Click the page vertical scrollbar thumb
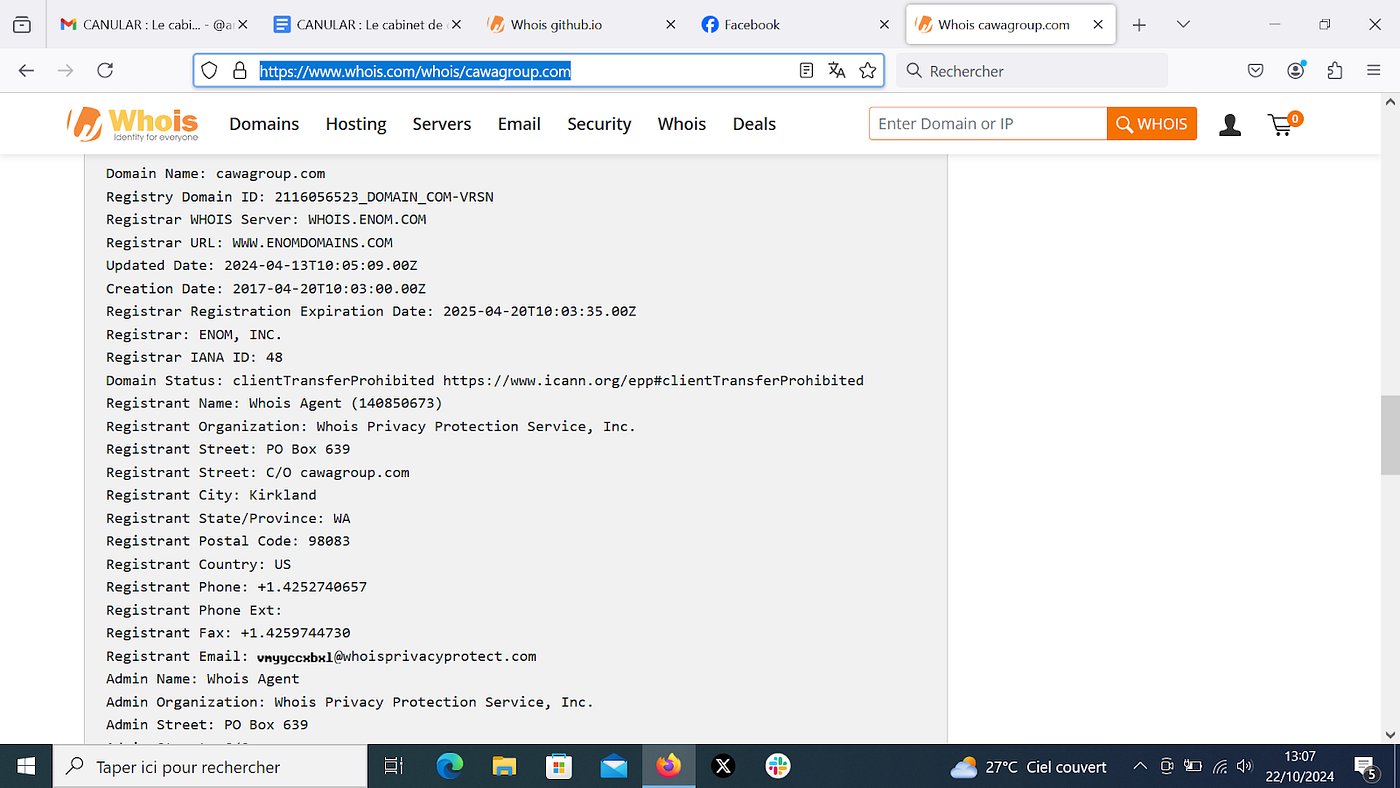 click(1390, 435)
